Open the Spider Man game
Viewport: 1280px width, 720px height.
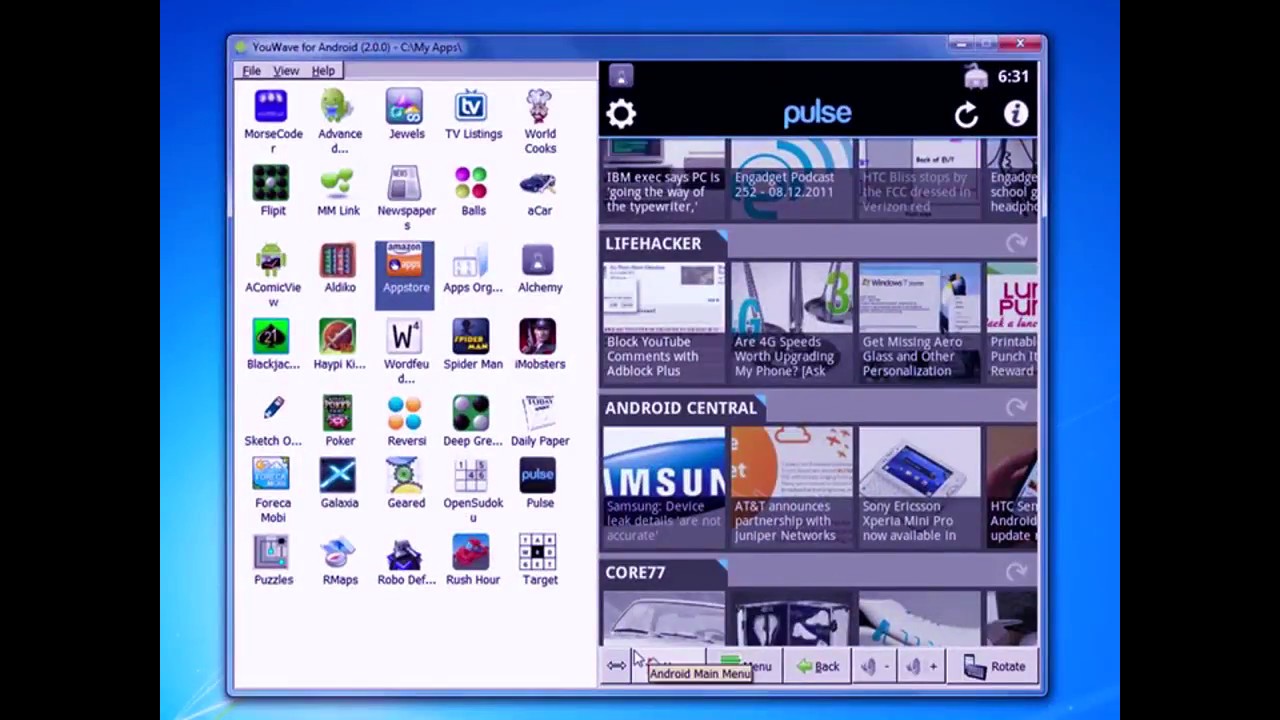471,337
